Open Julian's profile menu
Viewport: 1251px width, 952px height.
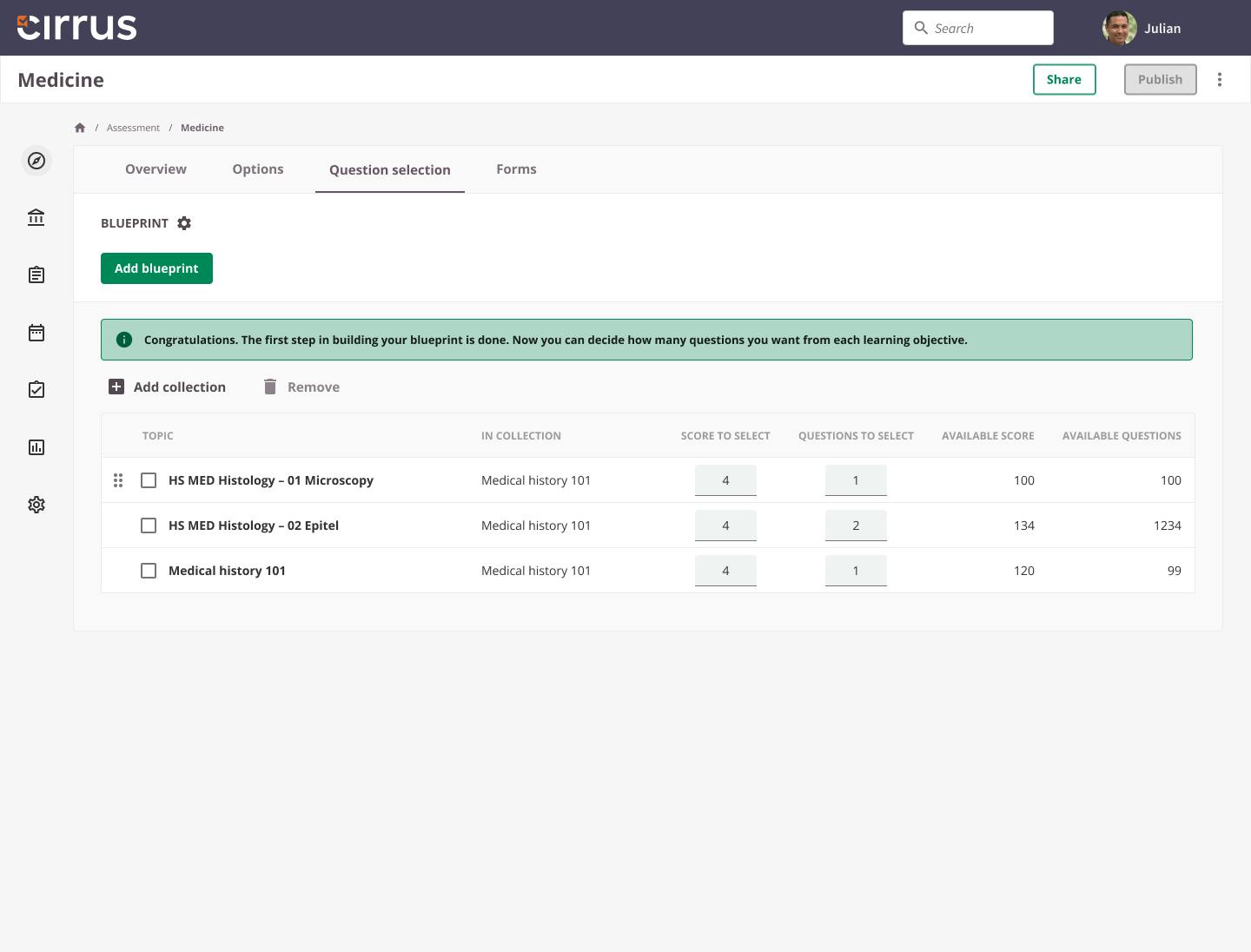pos(1142,28)
